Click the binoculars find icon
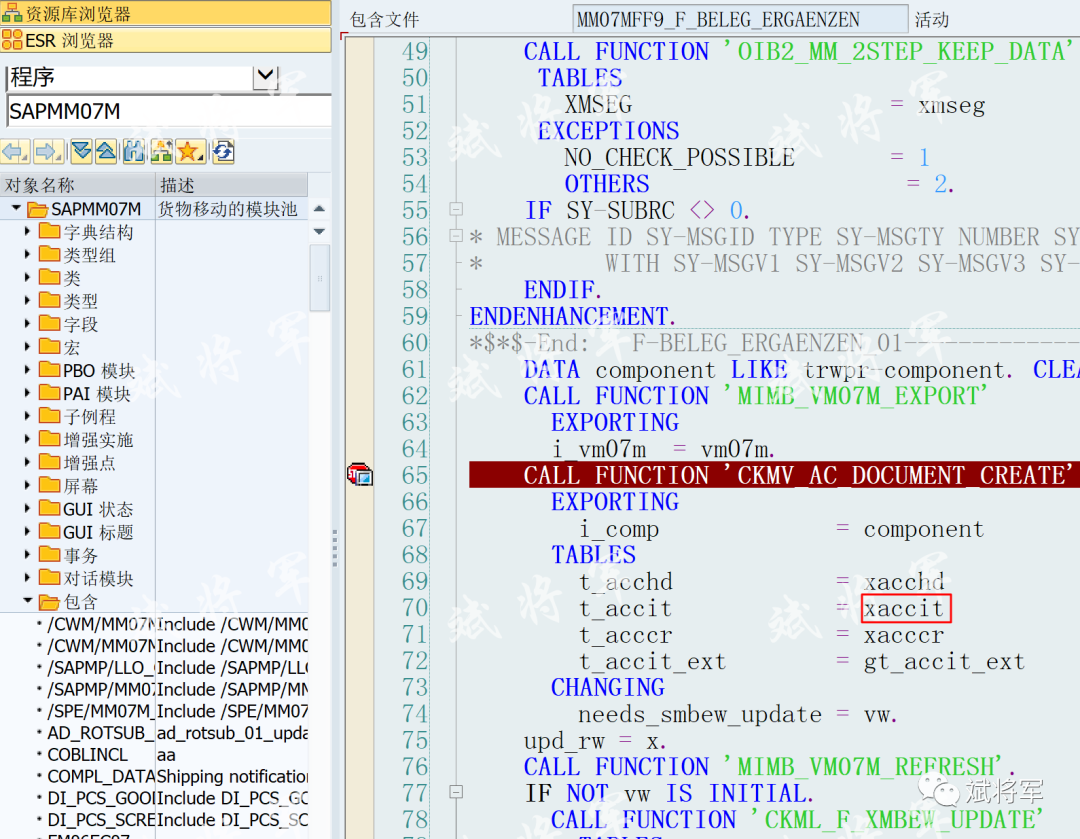The image size is (1080, 839). (x=134, y=151)
